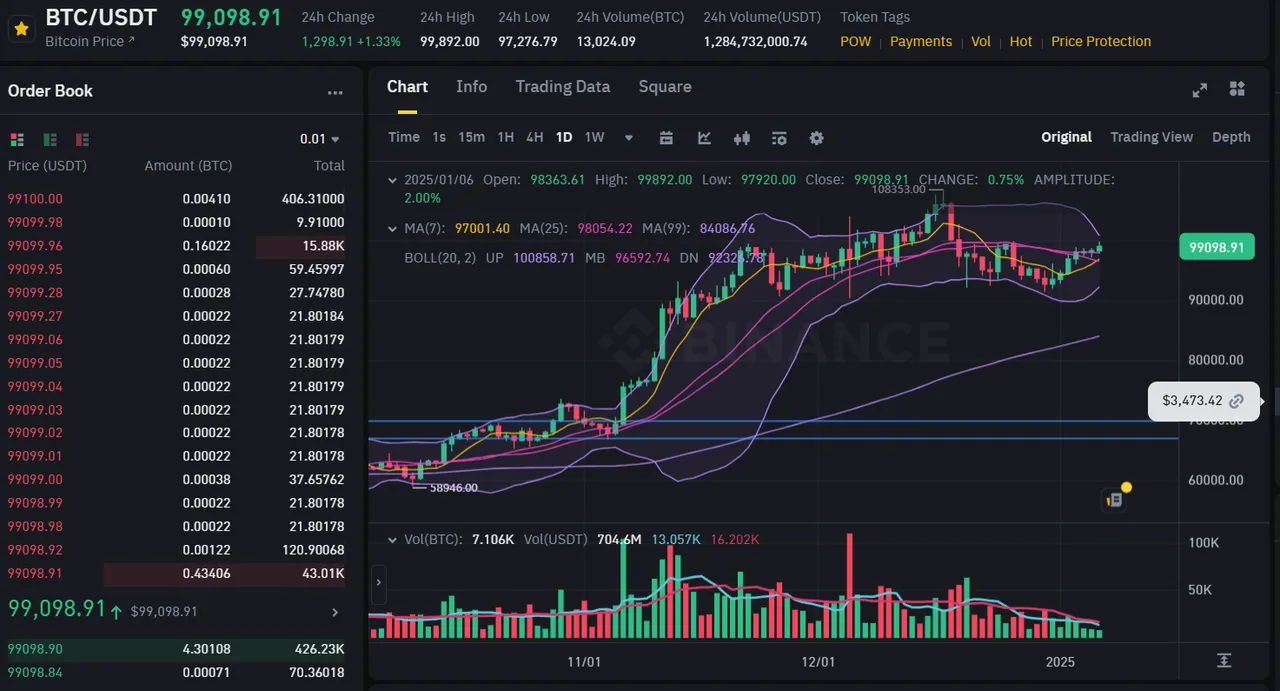Switch chart to Depth view

1231,137
